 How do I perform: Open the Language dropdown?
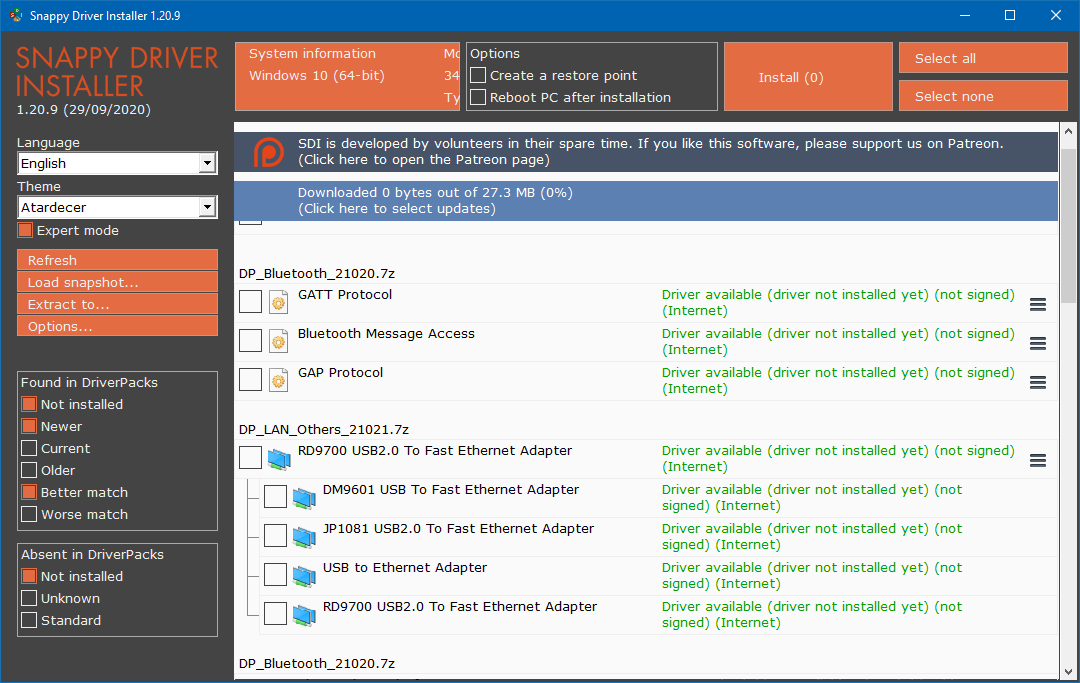tap(117, 163)
